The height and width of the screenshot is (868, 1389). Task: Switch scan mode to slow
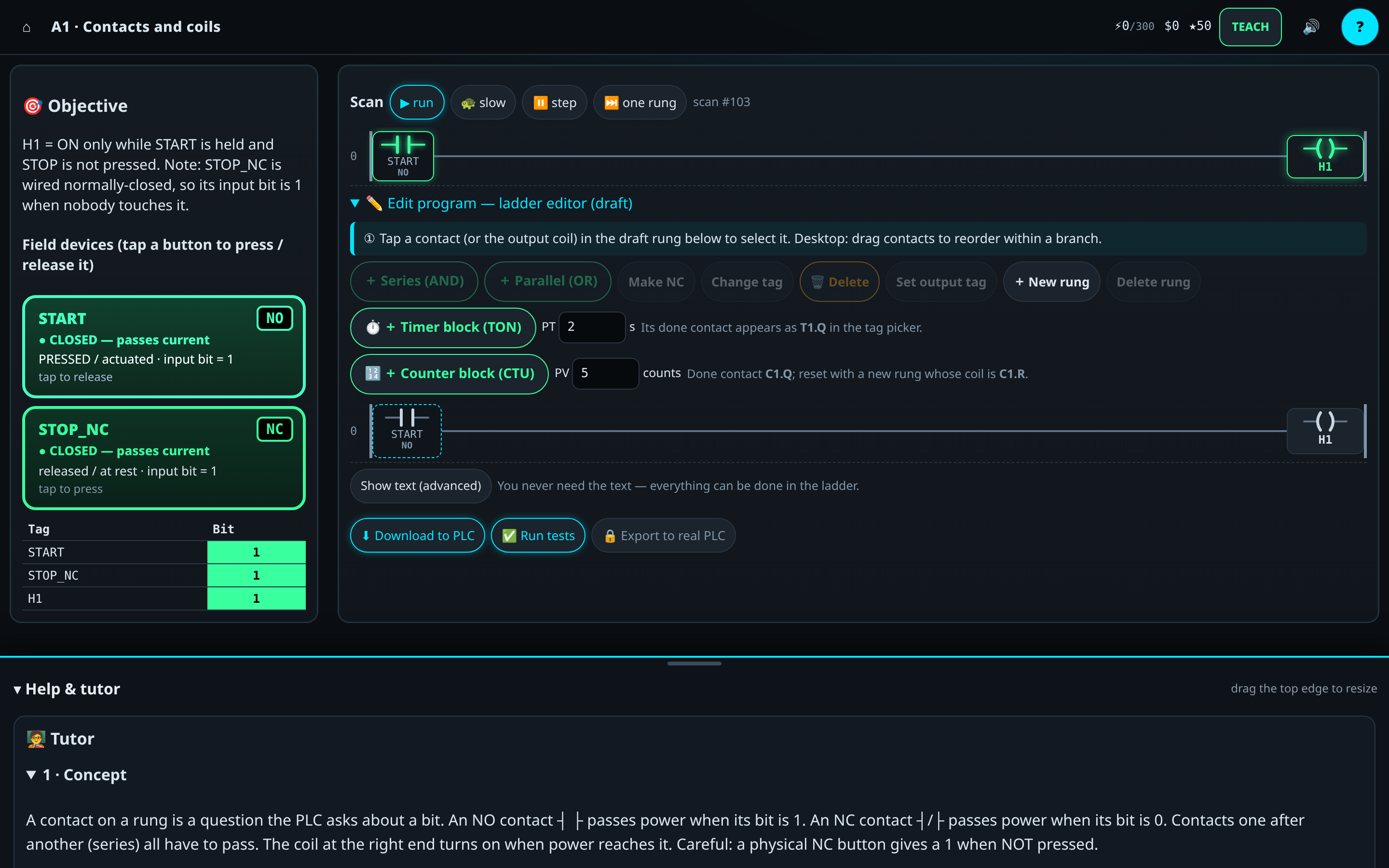point(483,102)
